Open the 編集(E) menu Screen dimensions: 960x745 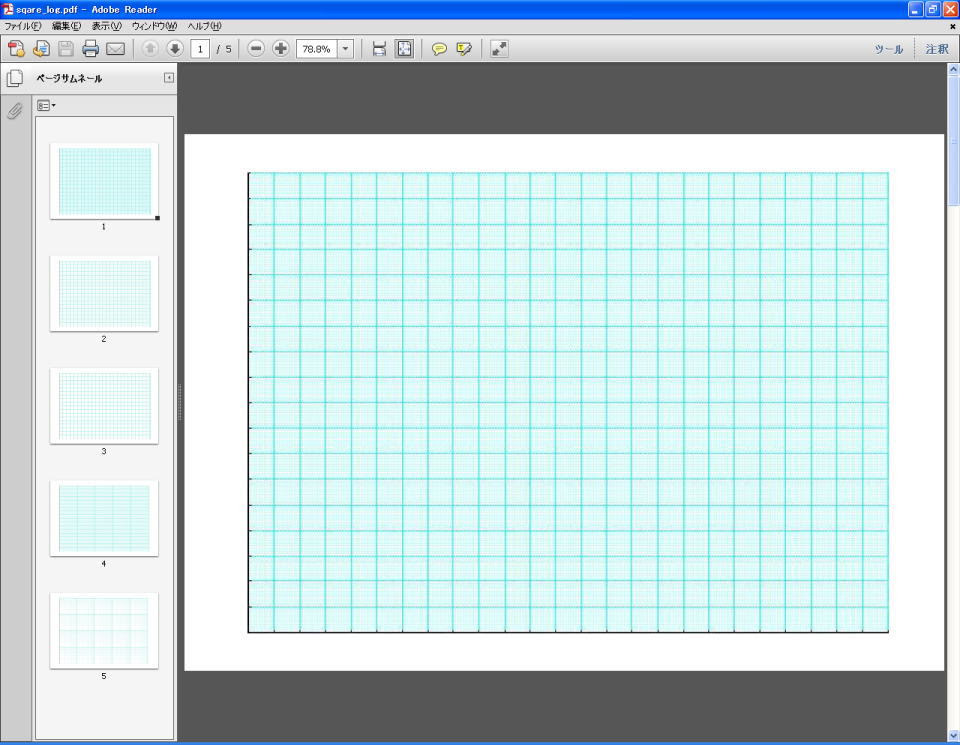[x=66, y=26]
